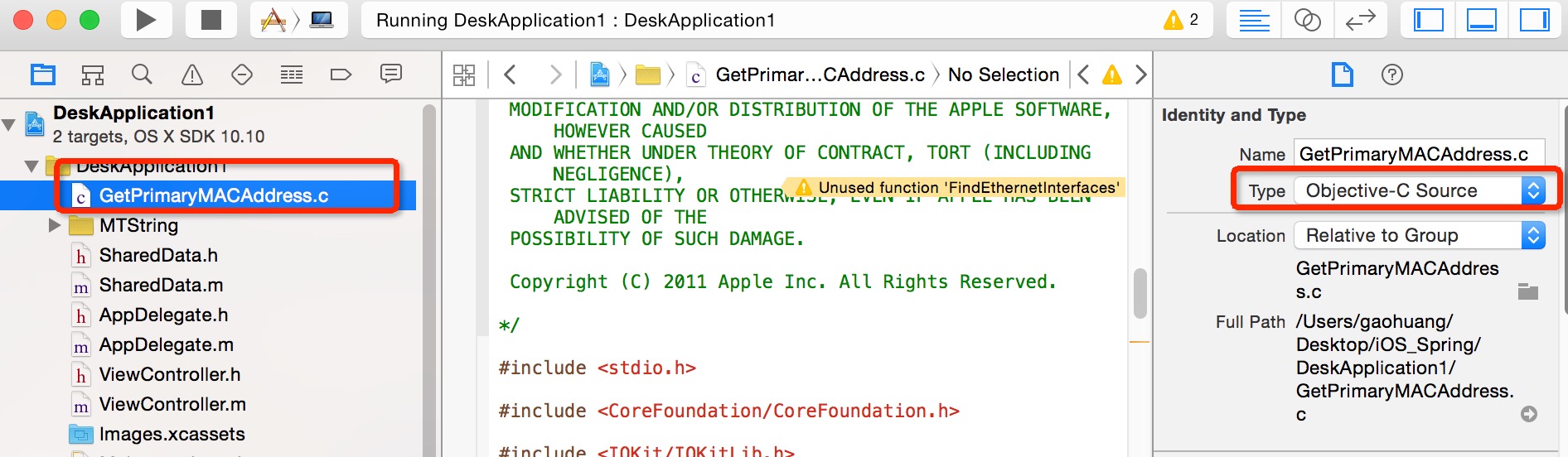Show the Version editor
Image resolution: width=1568 pixels, height=457 pixels.
(1360, 20)
